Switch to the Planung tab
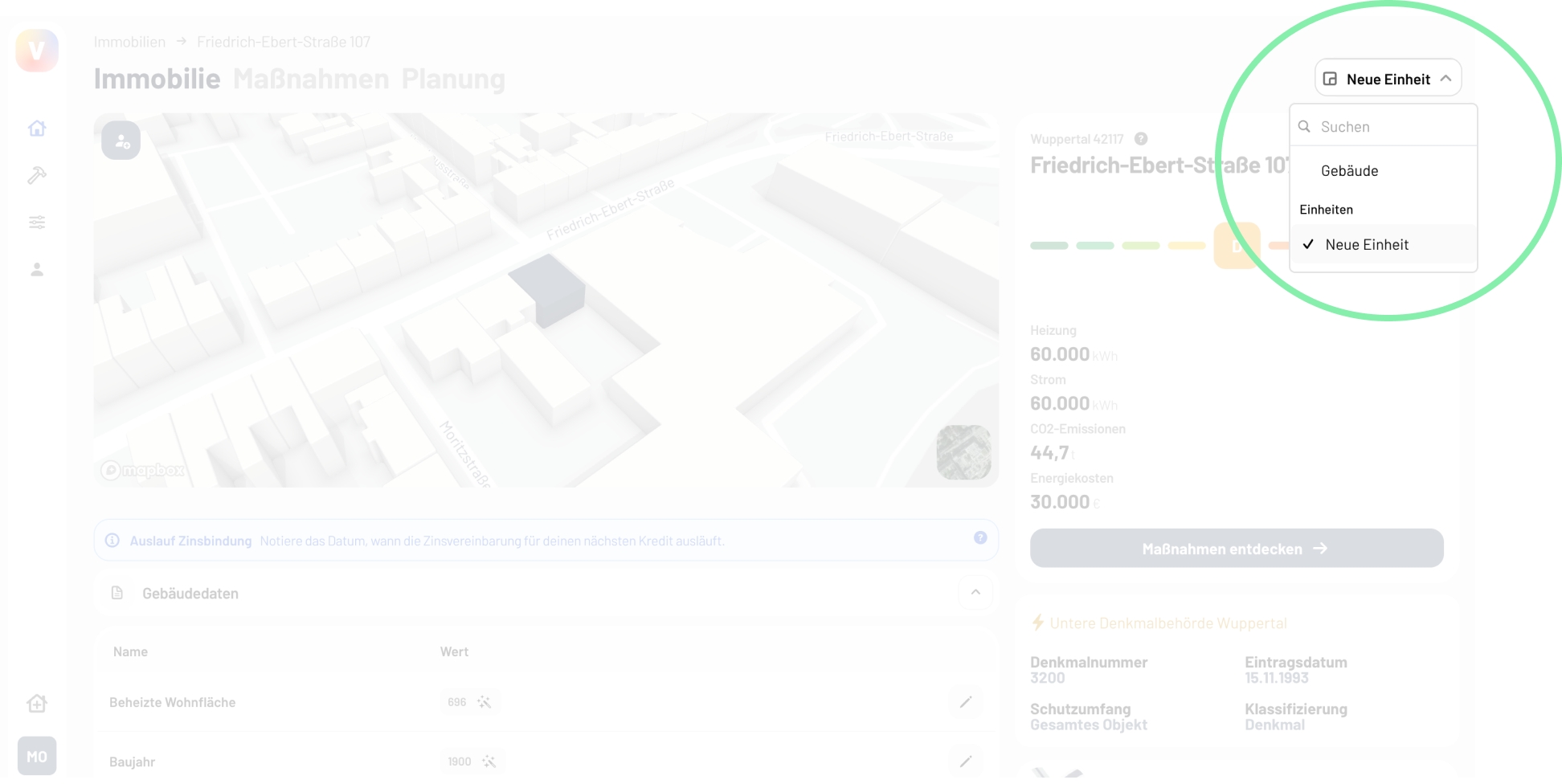Screen dimensions: 1562x784 tap(453, 80)
